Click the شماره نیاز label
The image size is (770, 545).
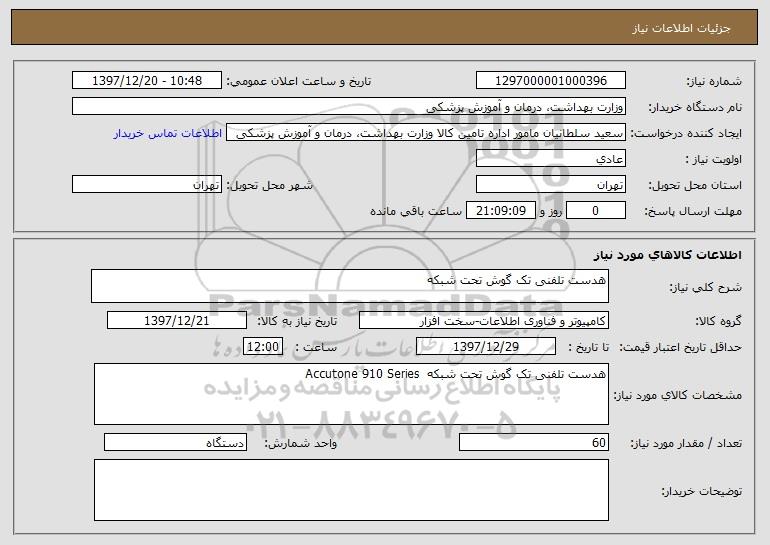714,82
